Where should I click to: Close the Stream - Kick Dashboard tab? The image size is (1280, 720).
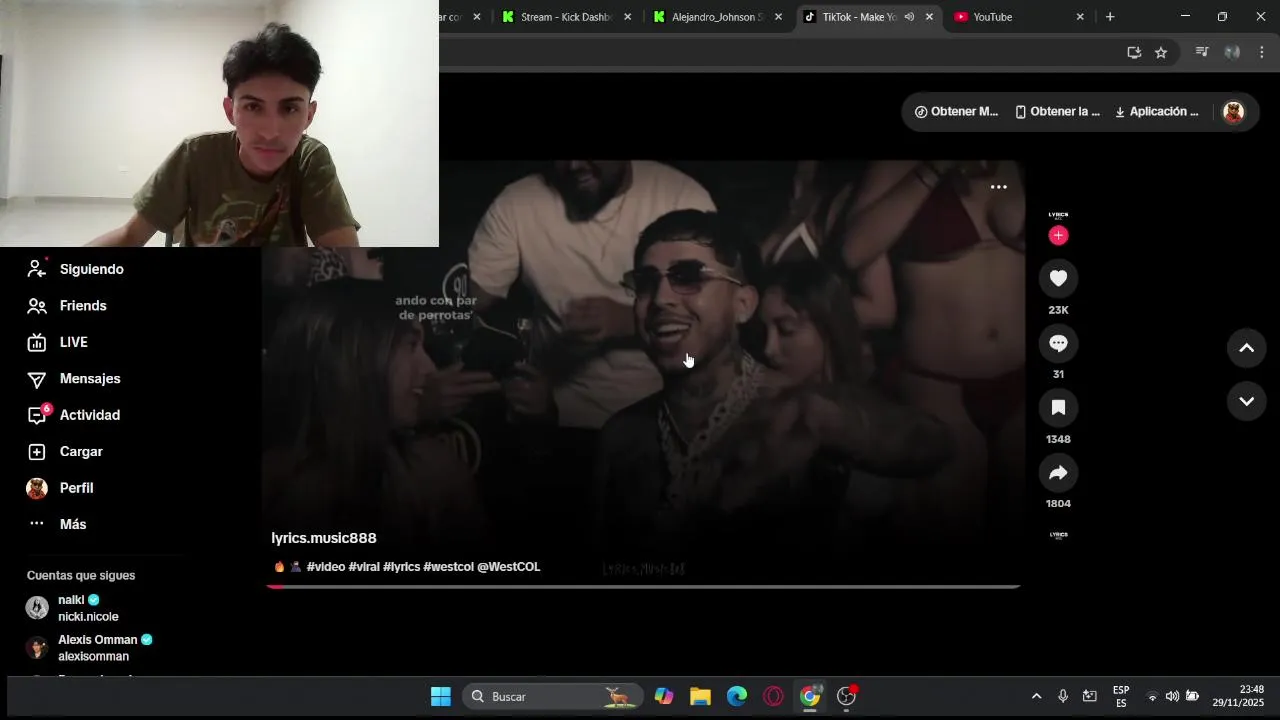pyautogui.click(x=627, y=17)
